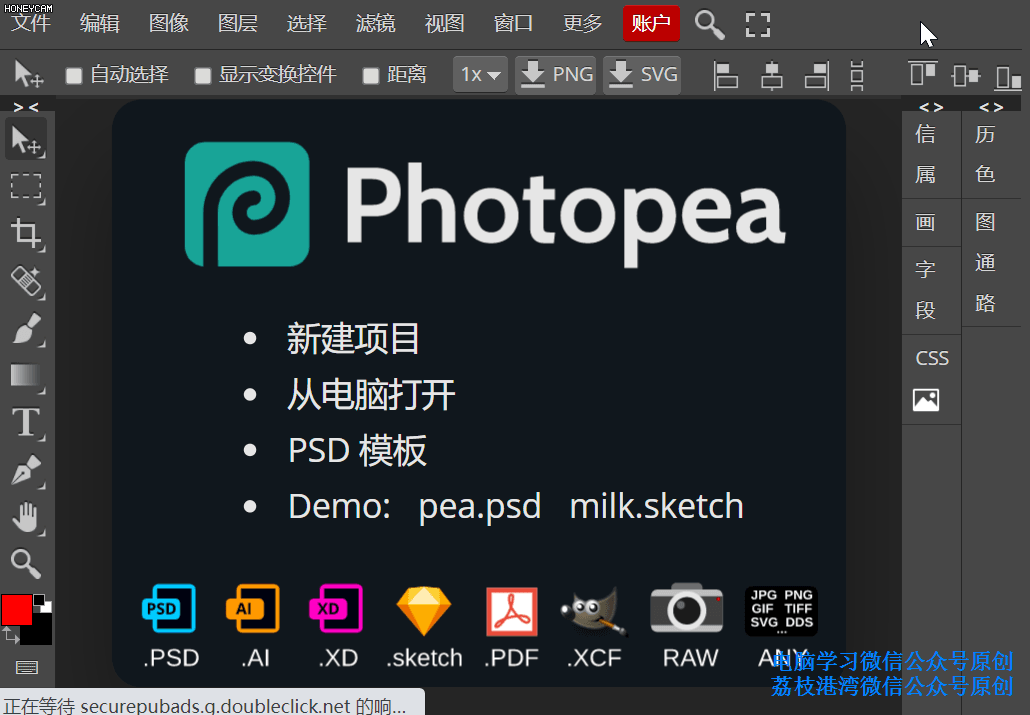Enable the 距离 checkbox
The image size is (1030, 715).
(x=371, y=76)
